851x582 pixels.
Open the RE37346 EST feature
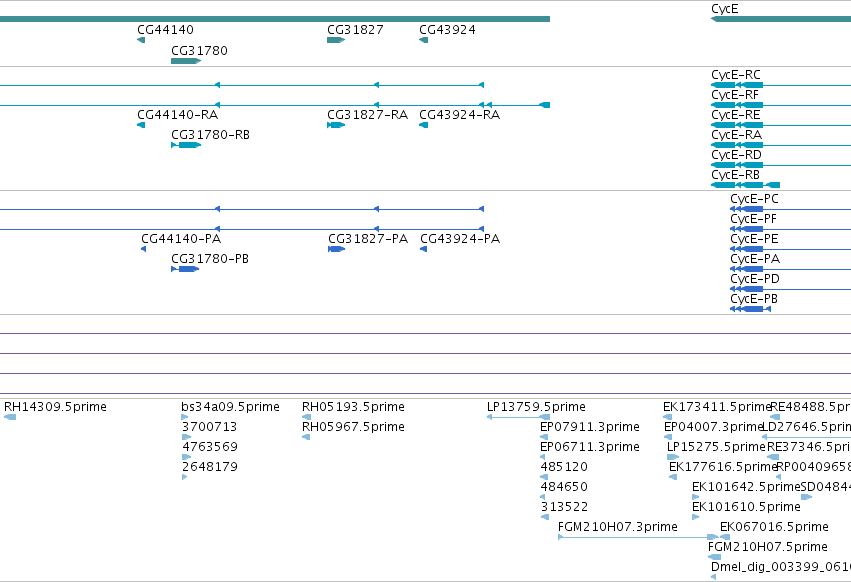coord(773,457)
